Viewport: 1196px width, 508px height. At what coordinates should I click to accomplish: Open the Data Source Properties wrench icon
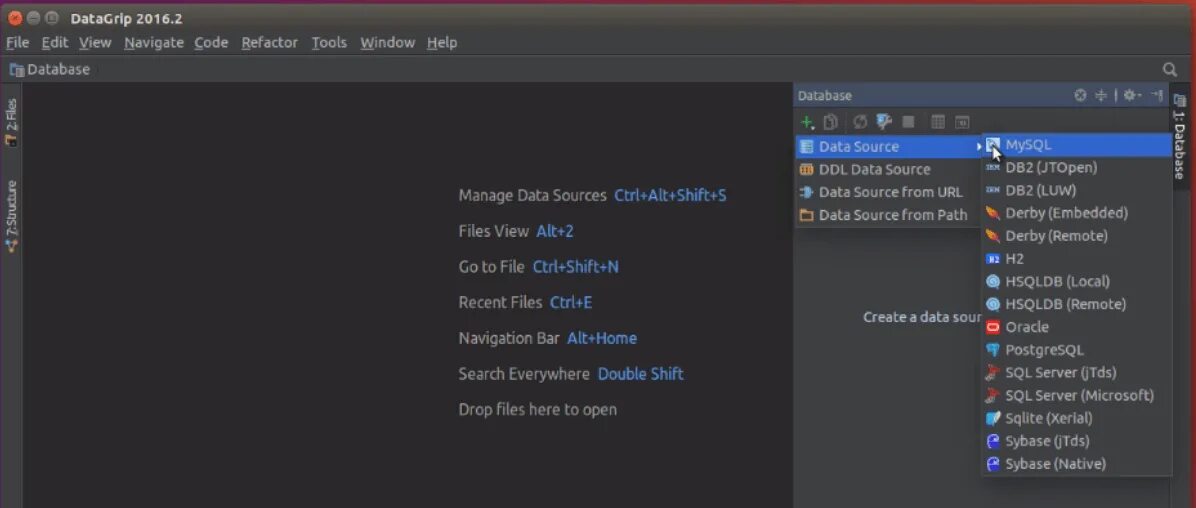(x=884, y=122)
